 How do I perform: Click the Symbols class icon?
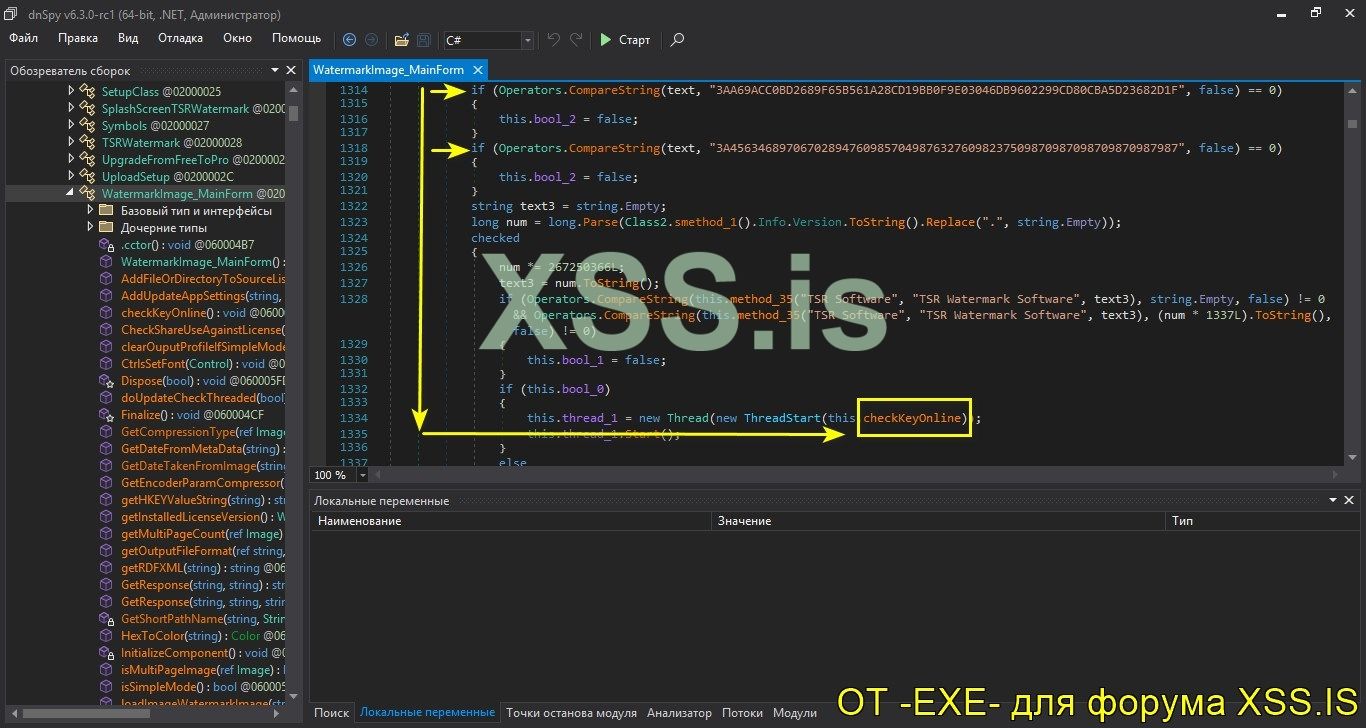coord(88,125)
